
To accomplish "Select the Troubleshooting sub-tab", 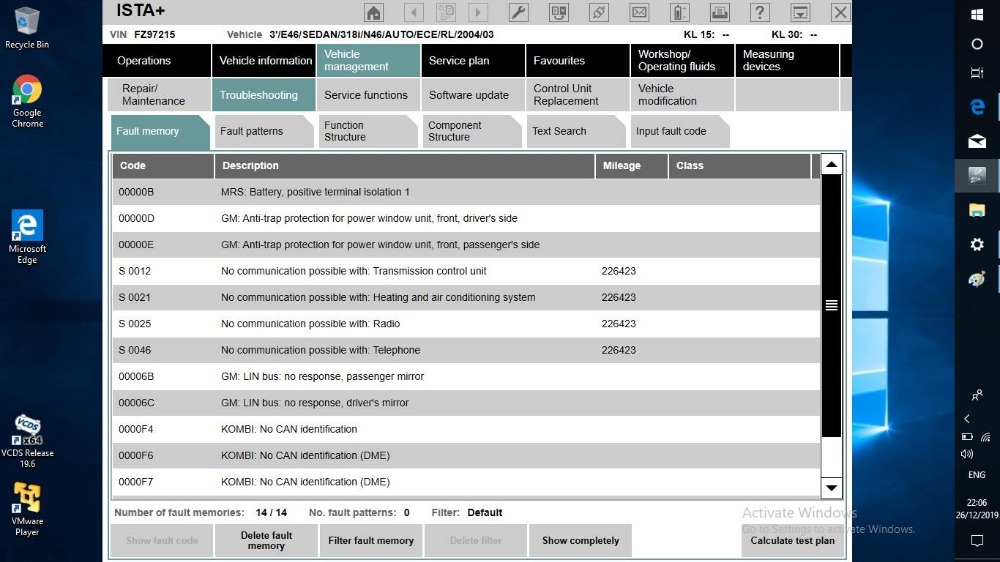I will click(264, 95).
